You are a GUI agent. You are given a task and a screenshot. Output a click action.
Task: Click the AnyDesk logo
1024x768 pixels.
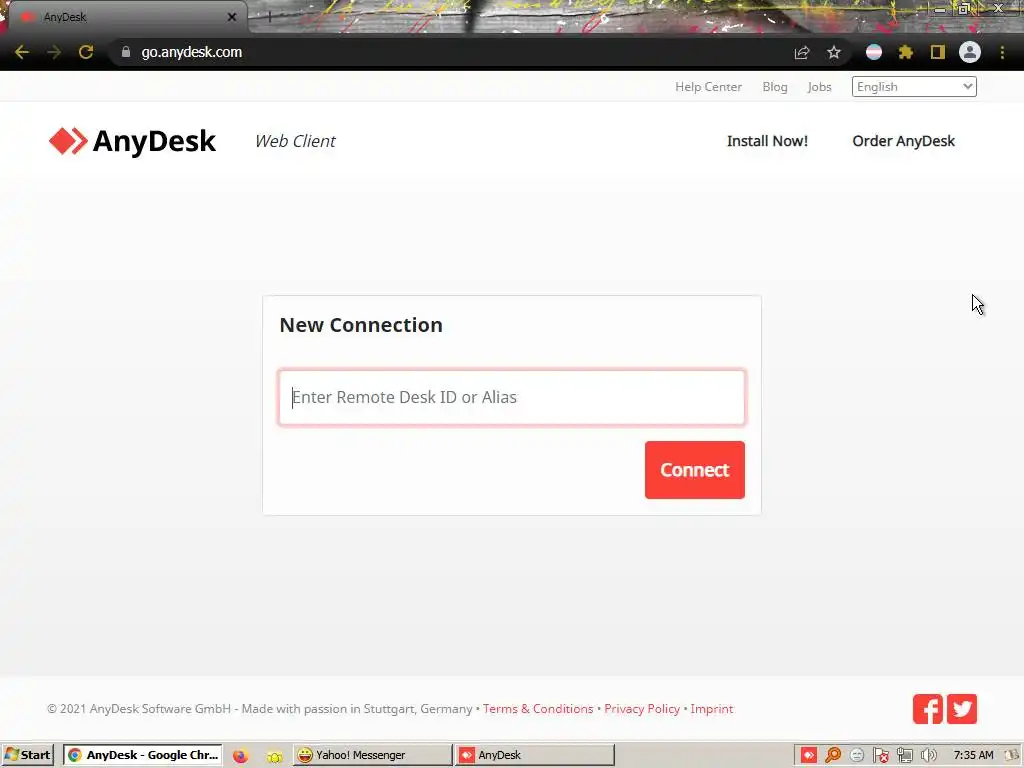[133, 141]
